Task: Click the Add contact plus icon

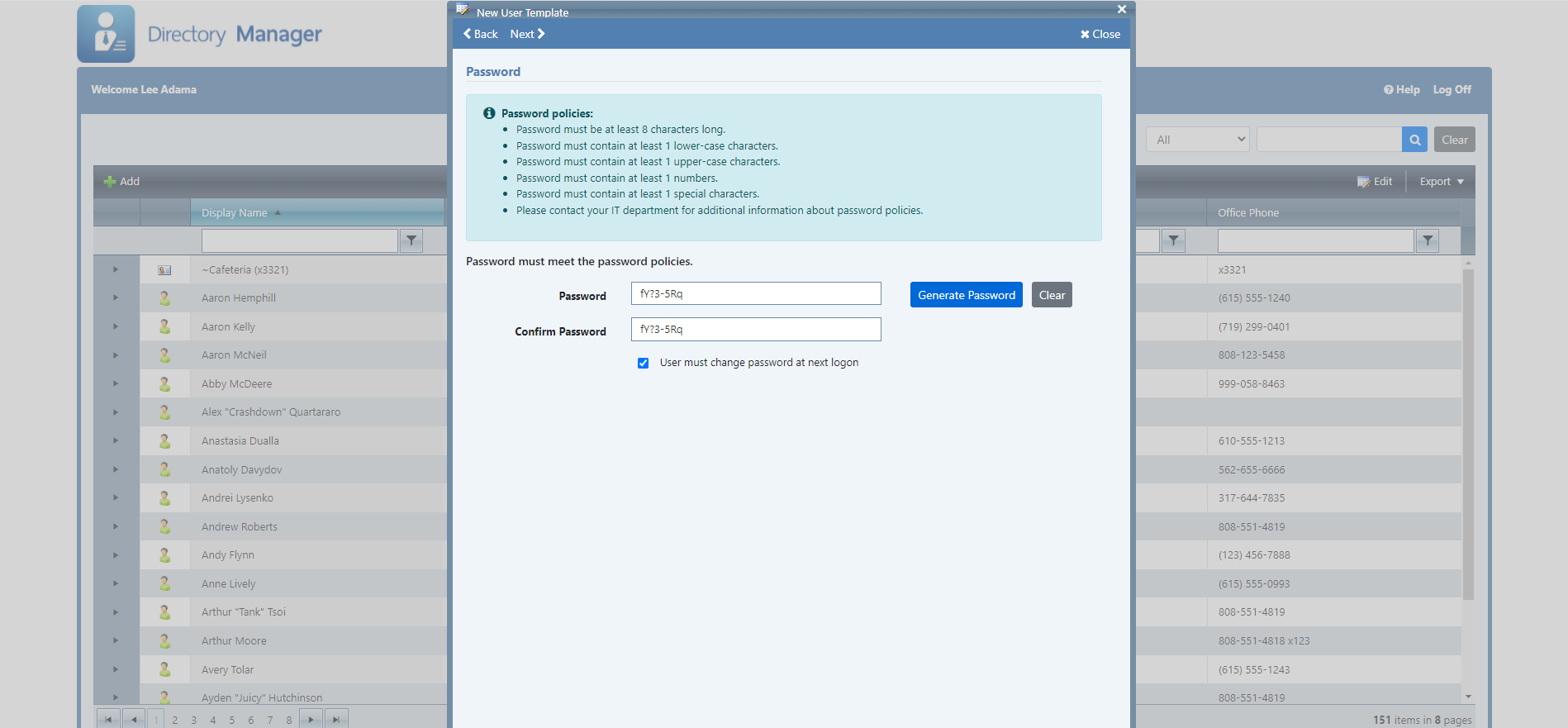Action: [x=109, y=182]
